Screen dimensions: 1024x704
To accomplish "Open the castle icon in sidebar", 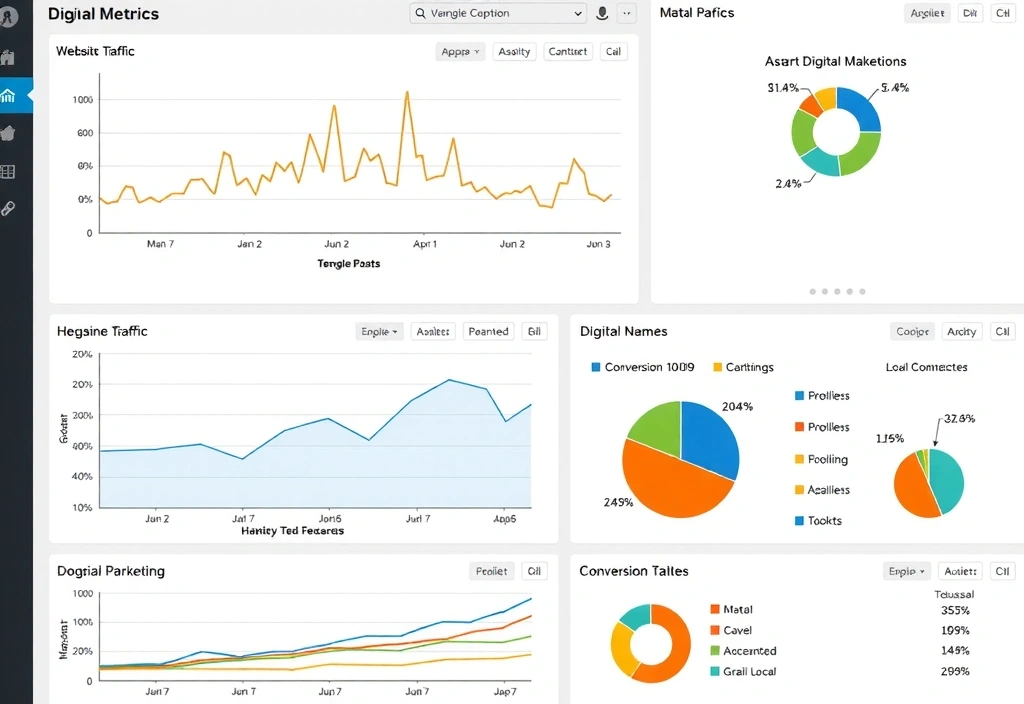I will coord(9,57).
